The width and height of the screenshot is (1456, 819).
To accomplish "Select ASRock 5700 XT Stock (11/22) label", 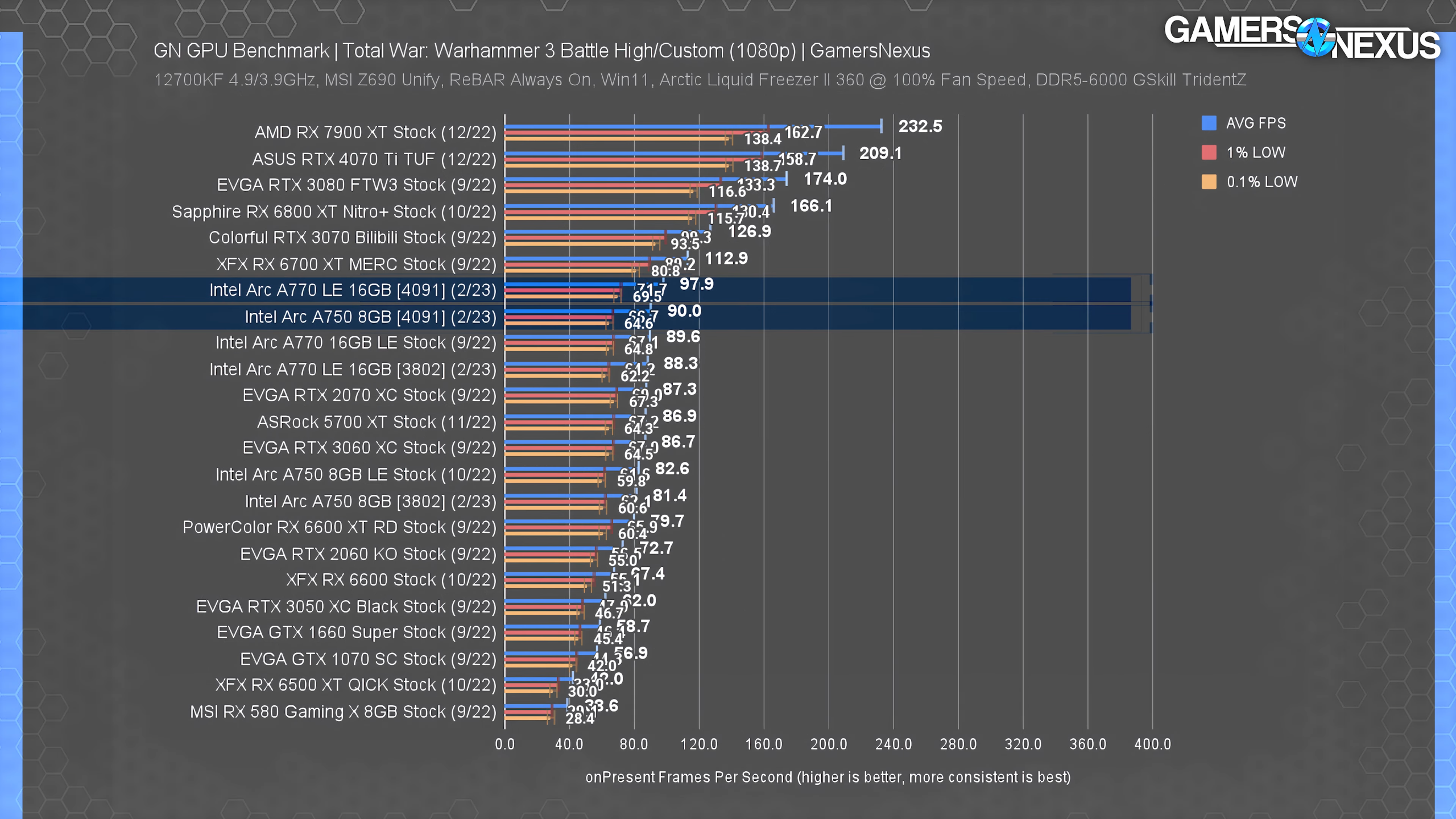I will (377, 423).
